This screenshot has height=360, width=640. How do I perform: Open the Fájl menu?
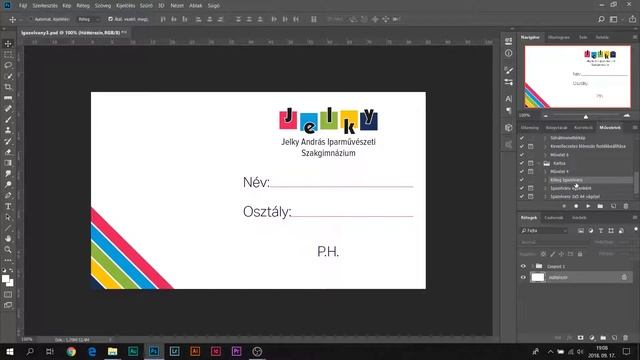(23, 6)
